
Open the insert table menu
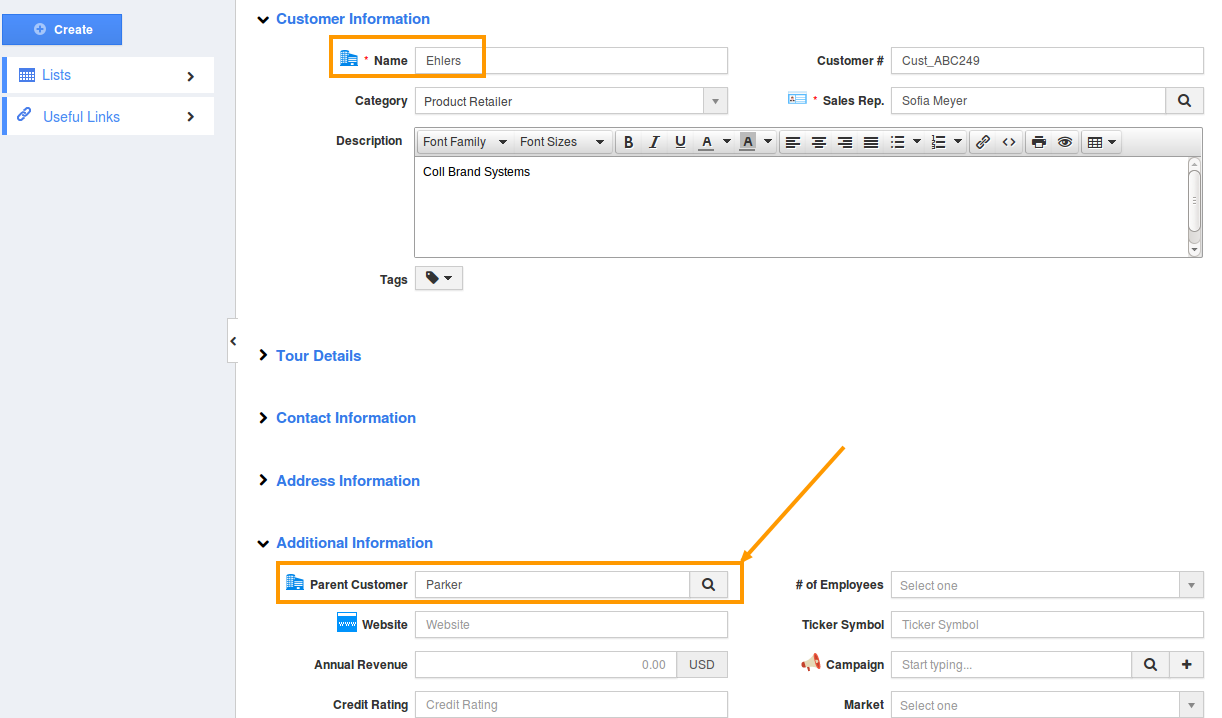[1101, 142]
